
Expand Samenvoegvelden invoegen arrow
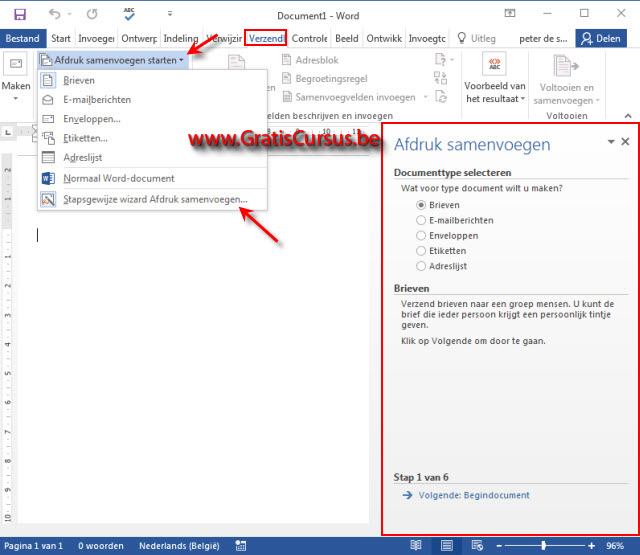click(425, 97)
